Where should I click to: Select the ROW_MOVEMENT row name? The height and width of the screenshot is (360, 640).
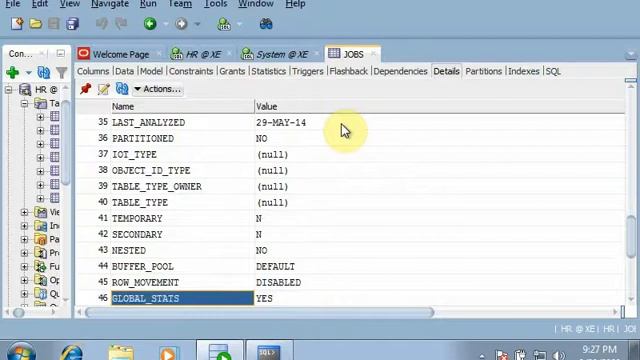coord(145,282)
